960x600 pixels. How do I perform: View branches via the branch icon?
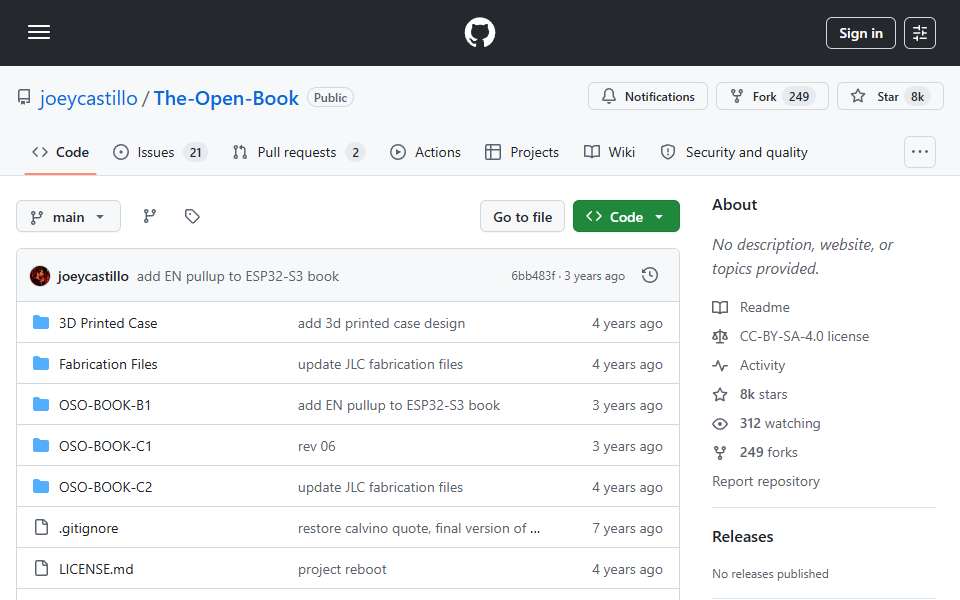point(149,216)
